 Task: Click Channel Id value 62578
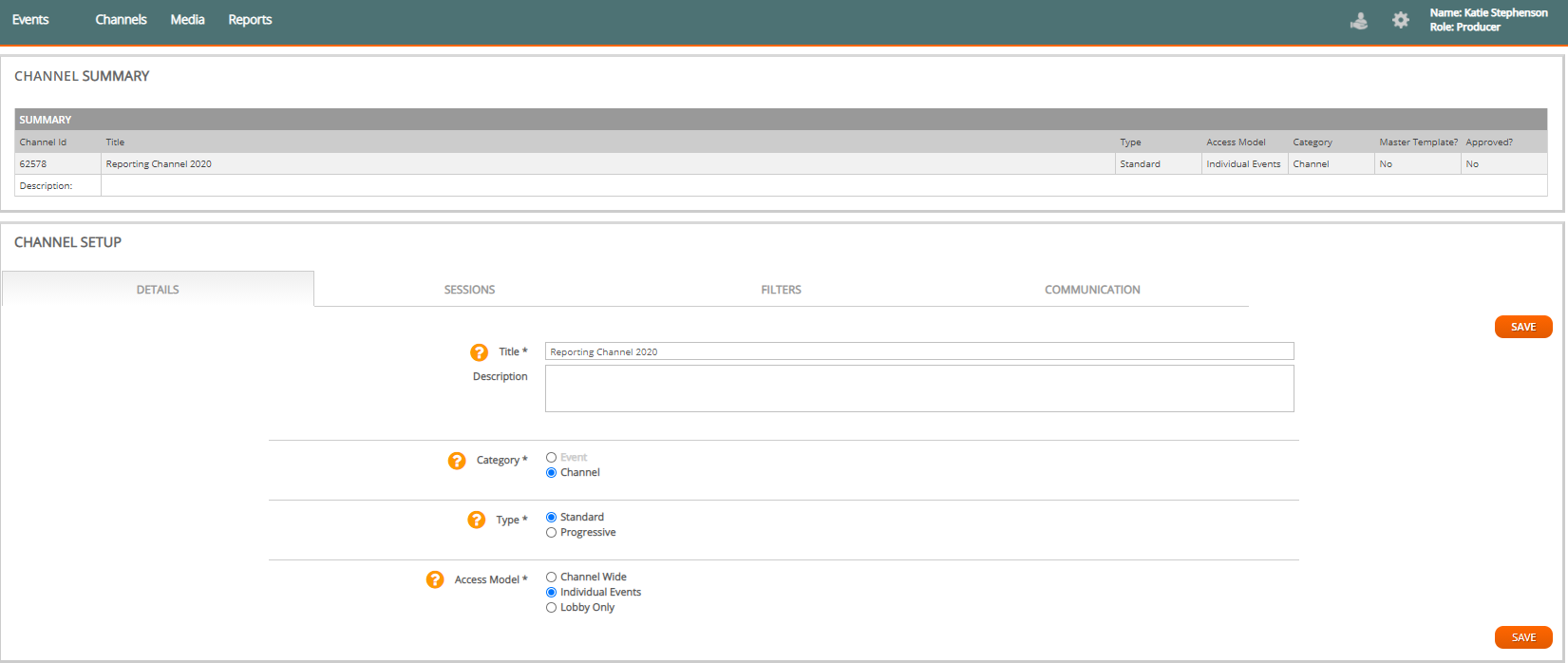point(33,164)
